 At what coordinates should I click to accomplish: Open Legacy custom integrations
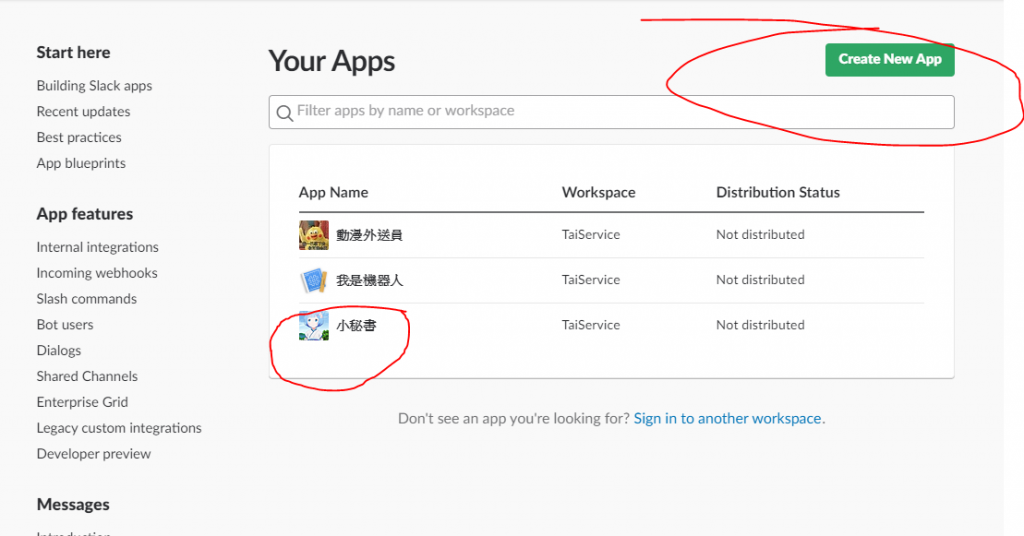click(119, 428)
